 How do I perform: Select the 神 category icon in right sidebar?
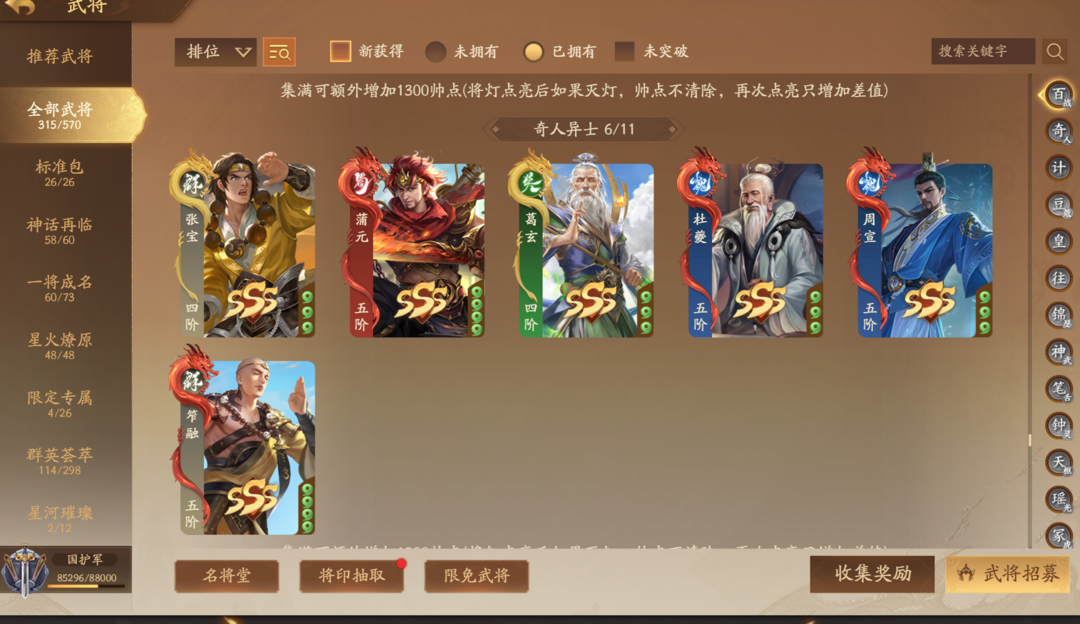(1059, 352)
